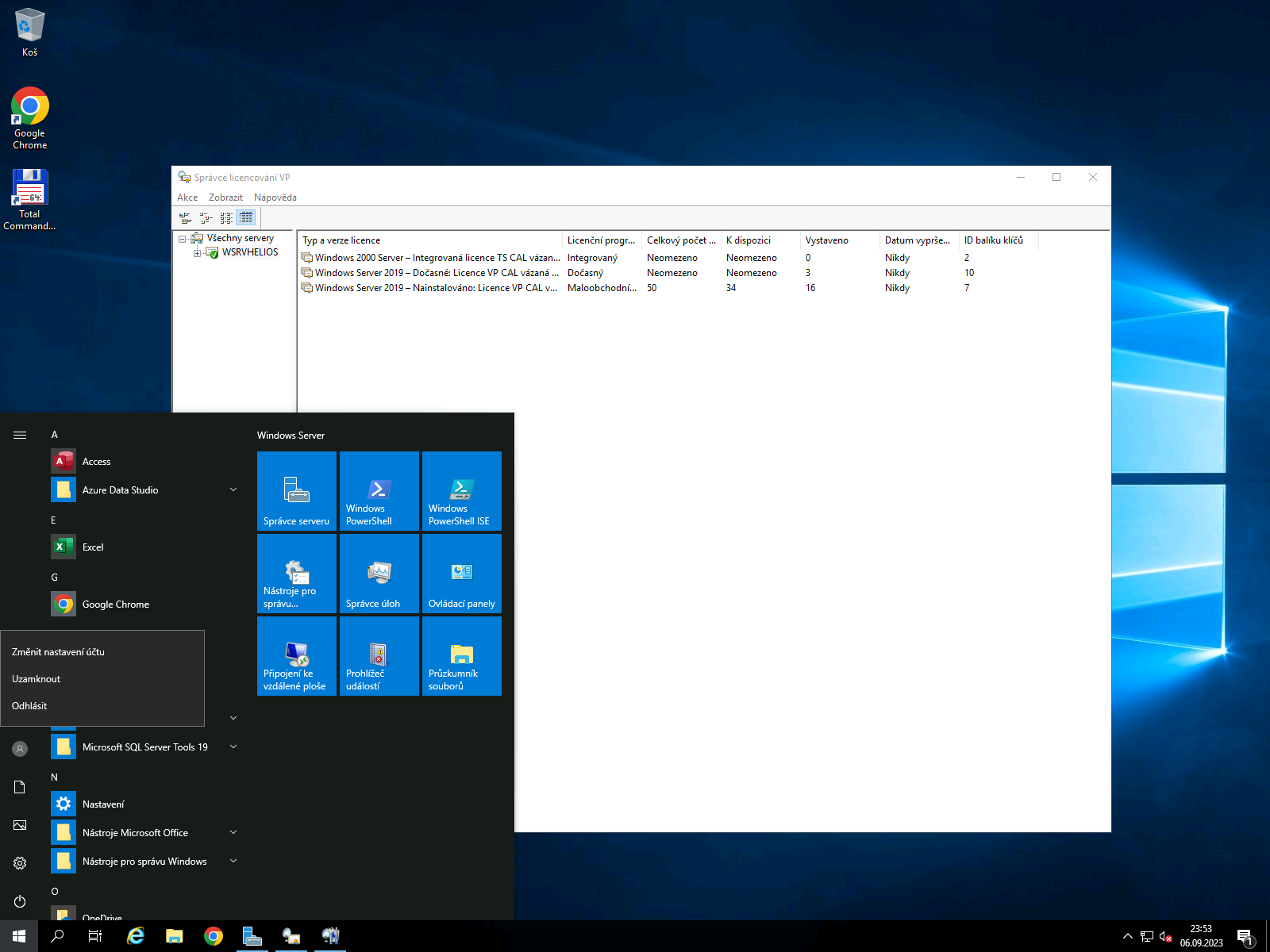This screenshot has height=952, width=1270.
Task: Expand the WSRVHELIOS server tree node
Action: [x=197, y=253]
